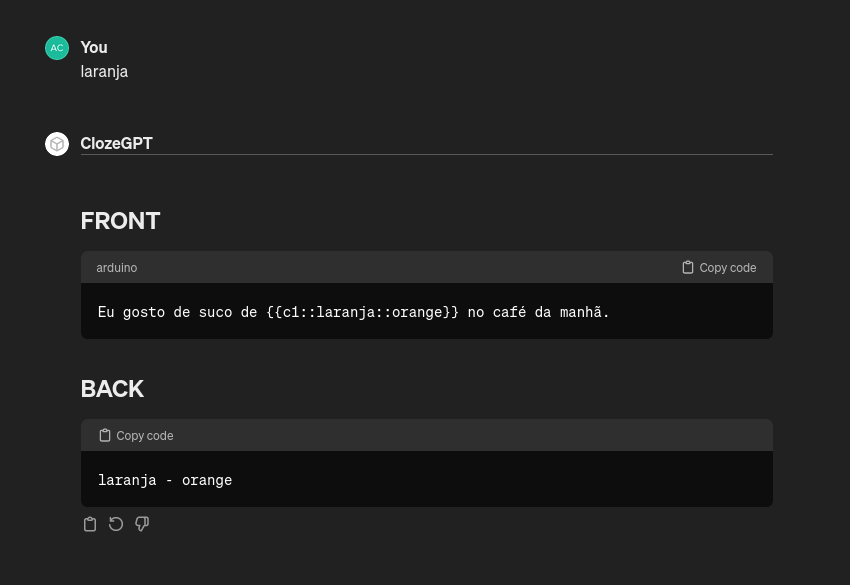The width and height of the screenshot is (850, 585).
Task: Click the divider line below ClozeGPT name
Action: (427, 155)
